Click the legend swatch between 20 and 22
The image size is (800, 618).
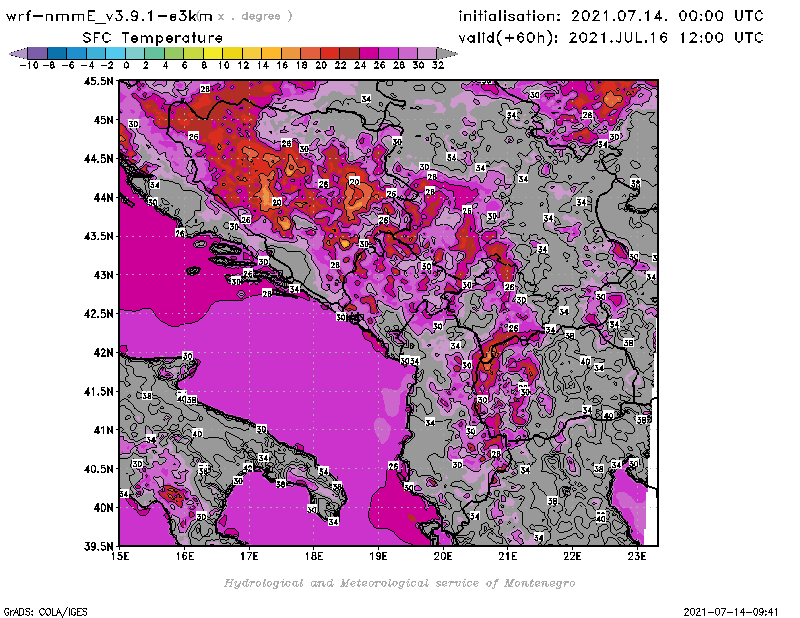coord(330,53)
